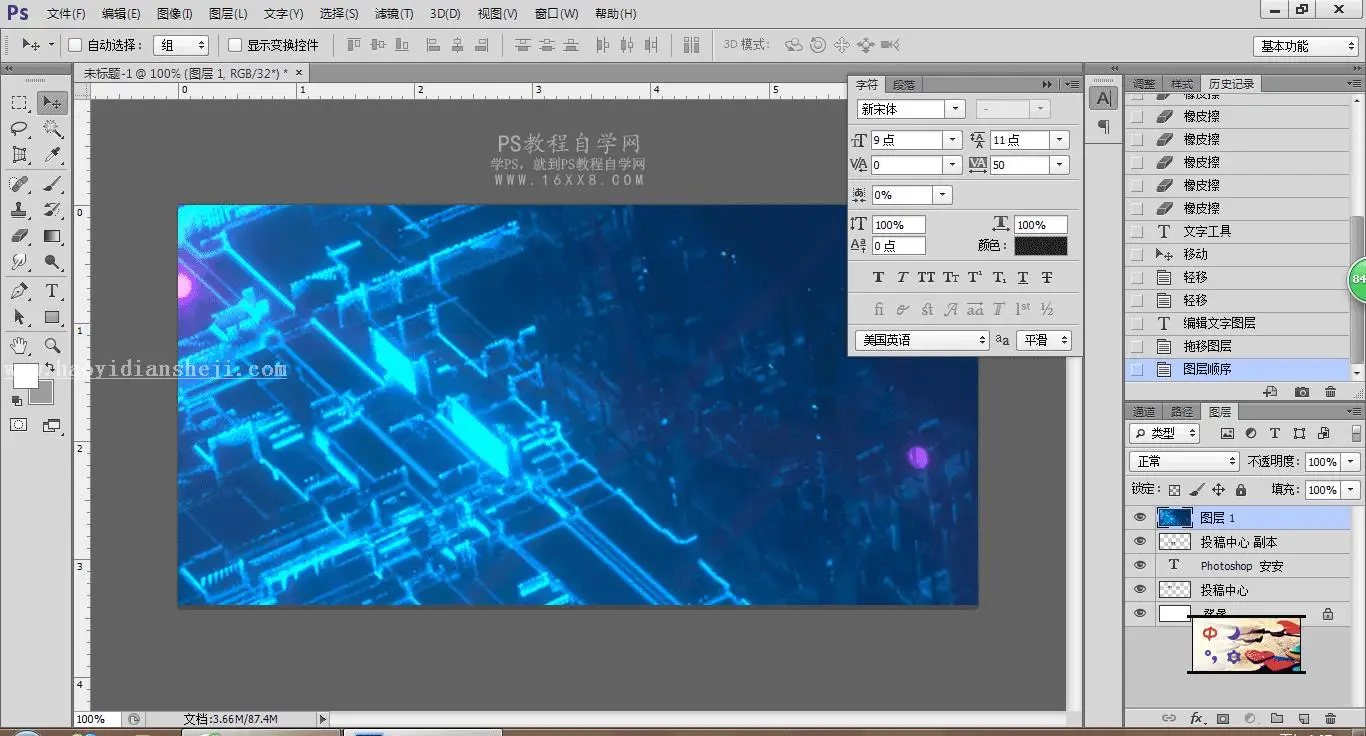This screenshot has width=1366, height=736.
Task: Select the Magic Wand tool
Action: tap(52, 129)
